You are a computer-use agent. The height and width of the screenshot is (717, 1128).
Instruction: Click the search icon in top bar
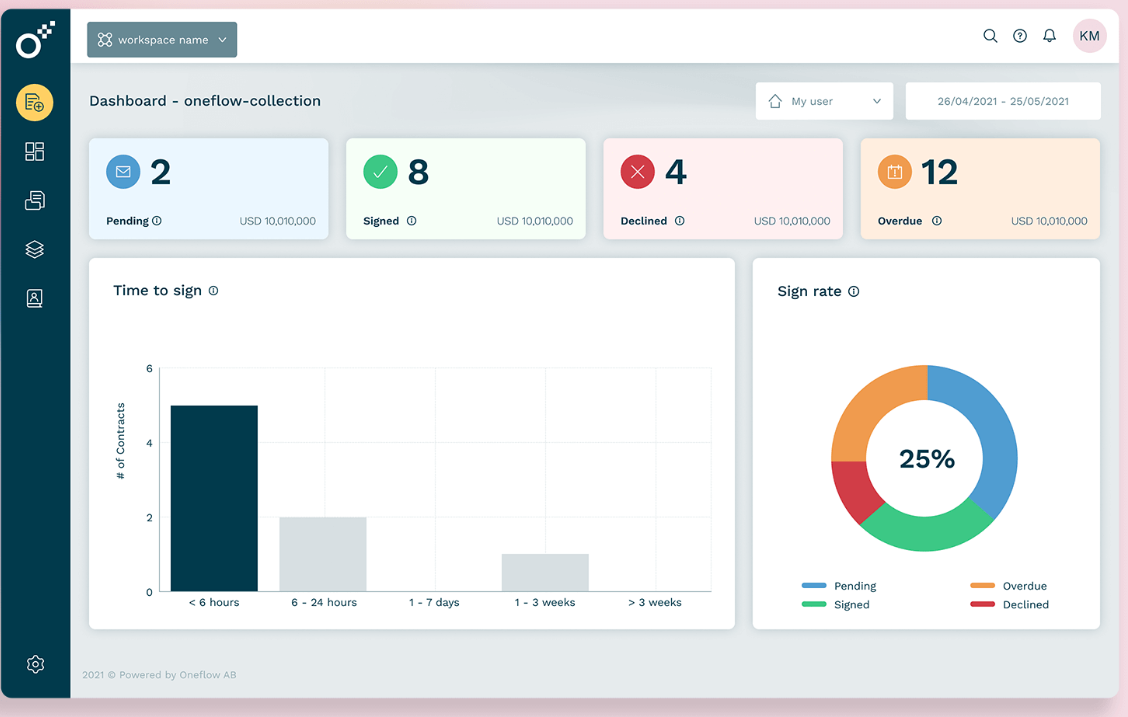click(x=990, y=35)
